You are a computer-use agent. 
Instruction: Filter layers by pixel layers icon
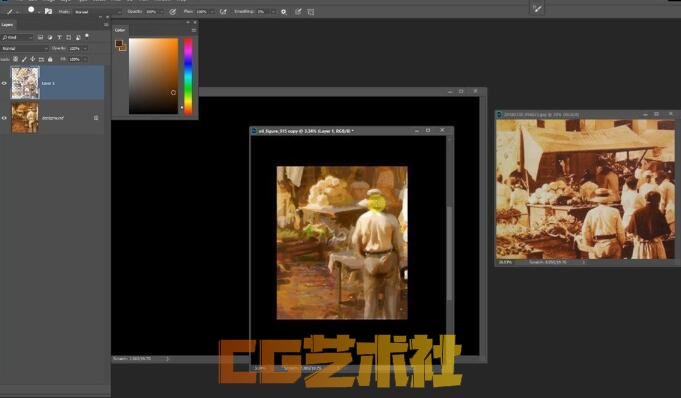click(40, 37)
